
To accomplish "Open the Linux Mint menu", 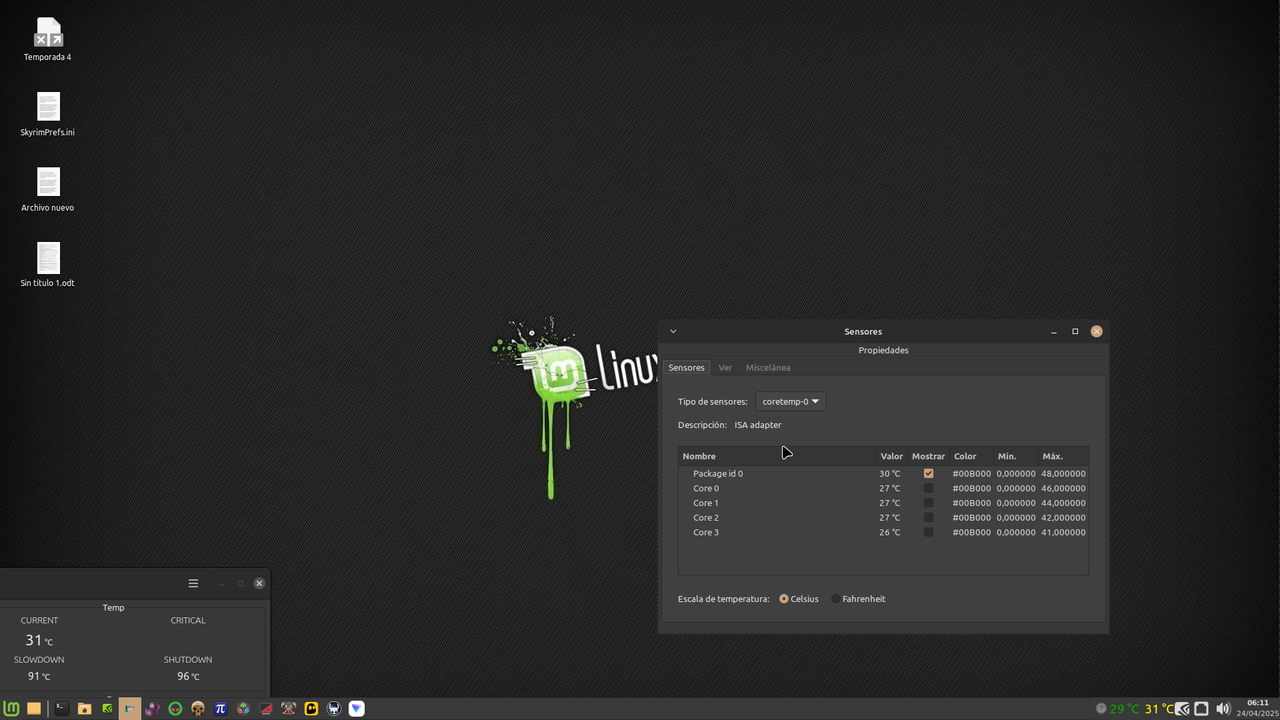I will point(10,708).
